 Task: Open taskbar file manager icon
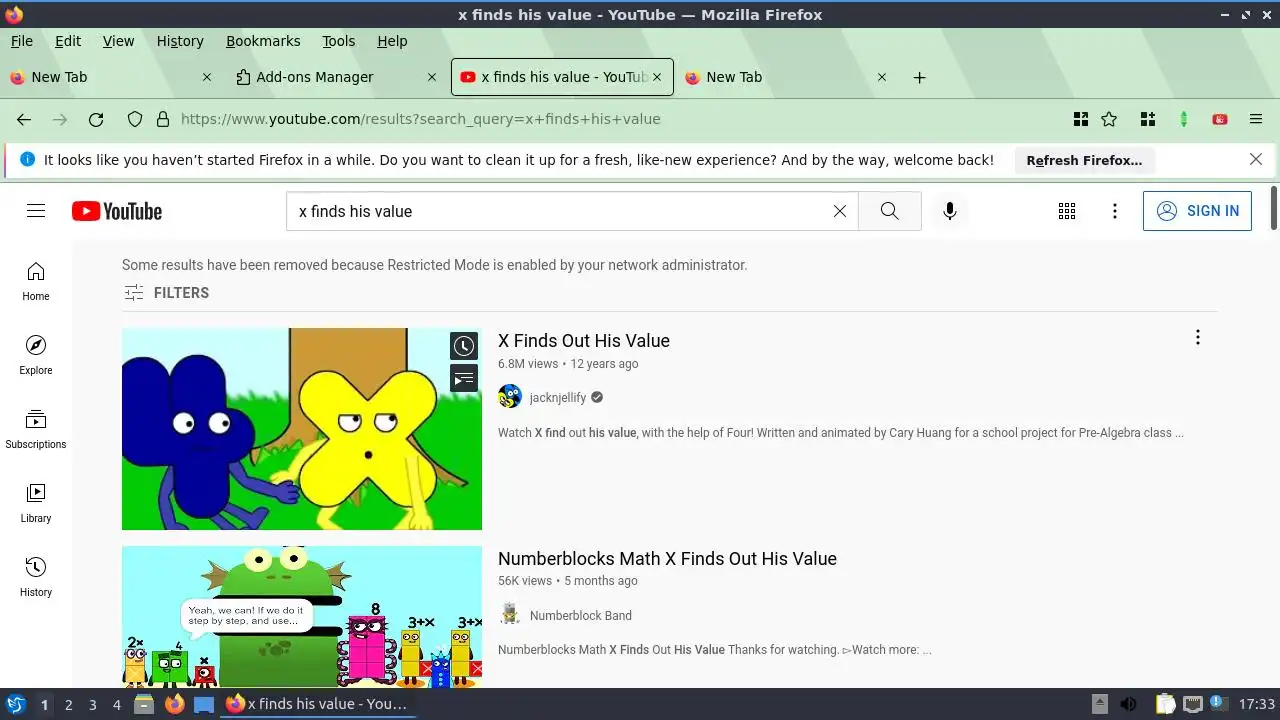point(144,704)
